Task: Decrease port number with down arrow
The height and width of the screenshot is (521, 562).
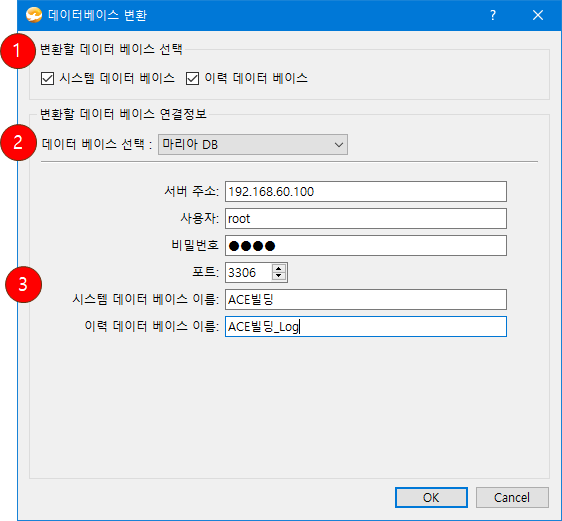Action: pos(278,276)
